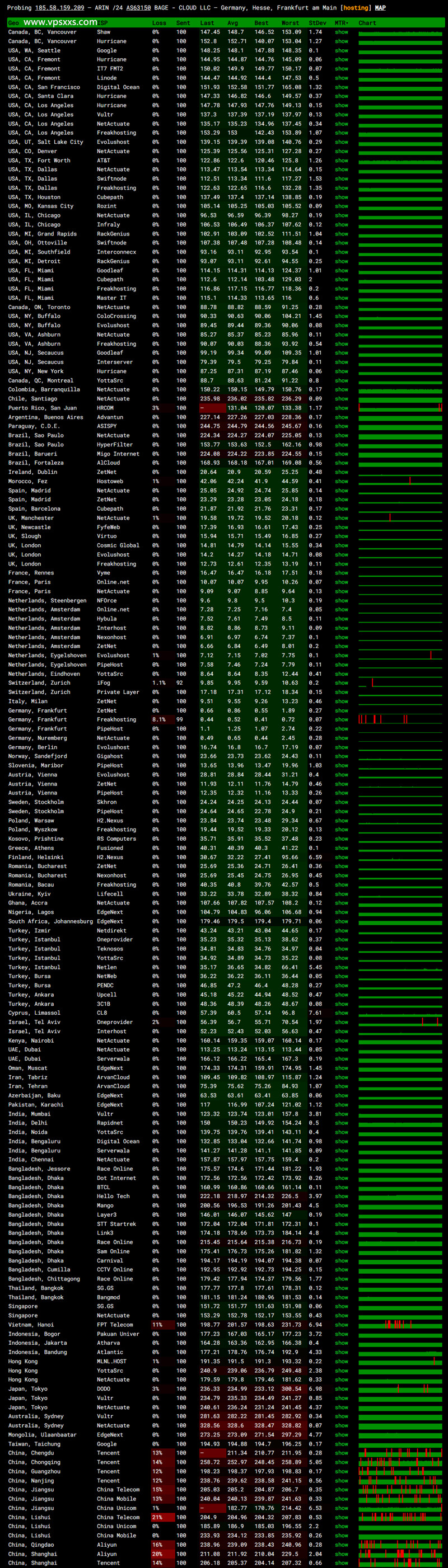This screenshot has width=448, height=1568.
Task: Open MTR show link for Fort Worth
Action: [342, 161]
